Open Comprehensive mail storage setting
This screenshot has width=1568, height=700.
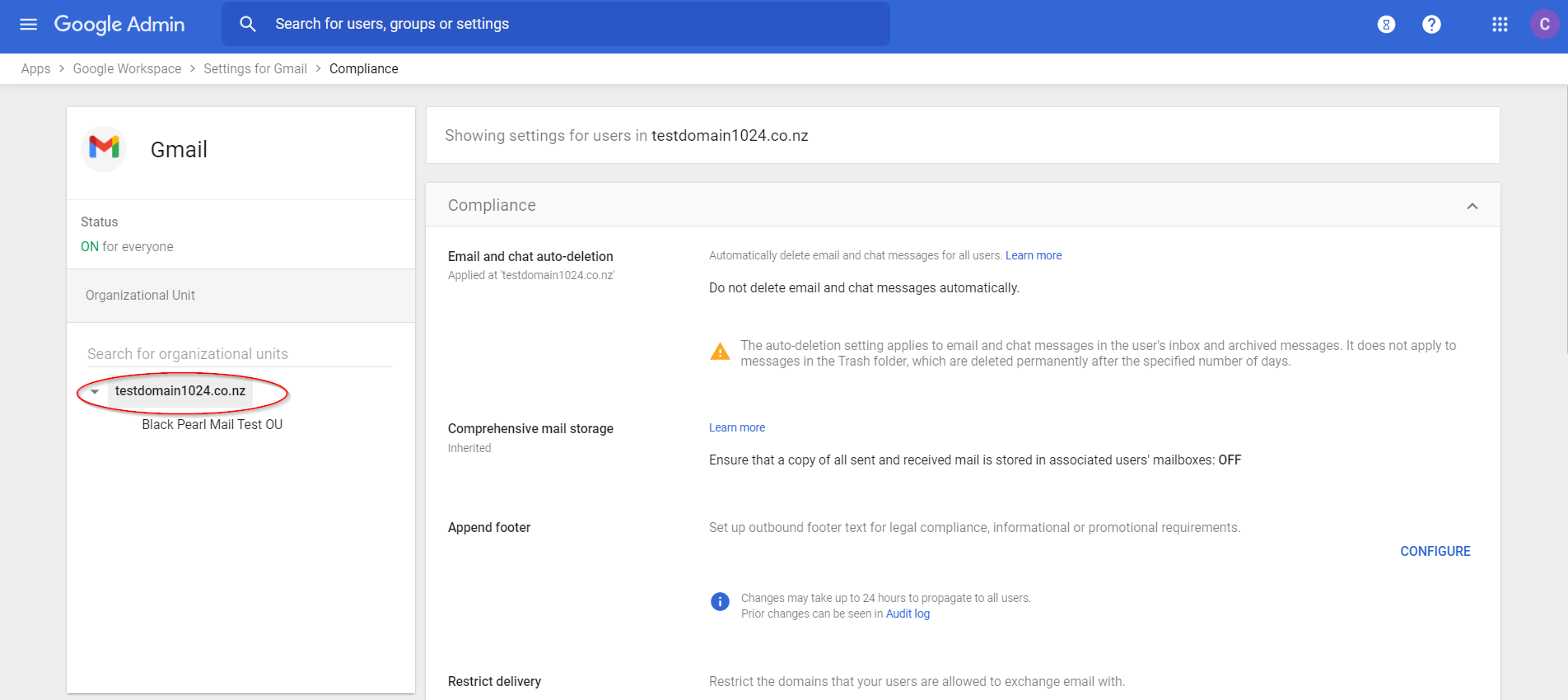(x=530, y=429)
